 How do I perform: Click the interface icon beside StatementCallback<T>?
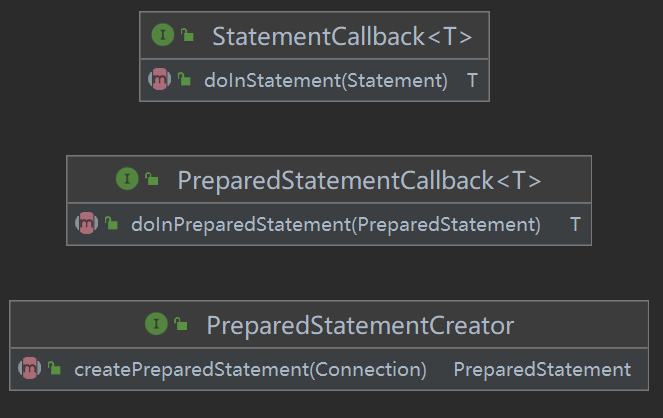pyautogui.click(x=163, y=36)
